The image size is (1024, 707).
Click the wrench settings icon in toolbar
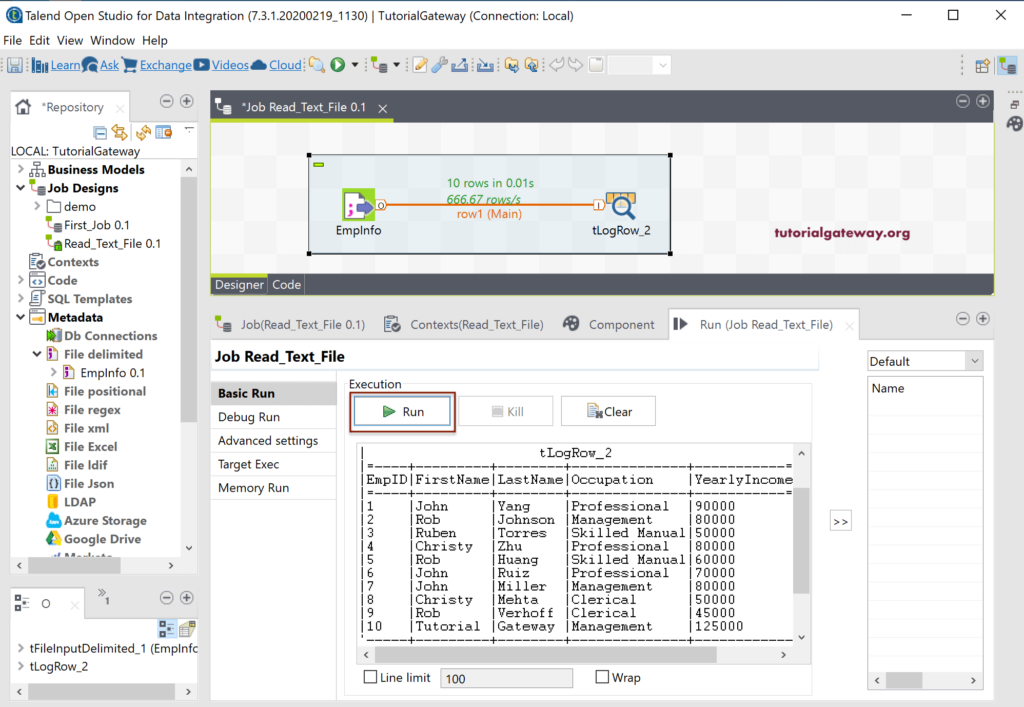[x=439, y=65]
